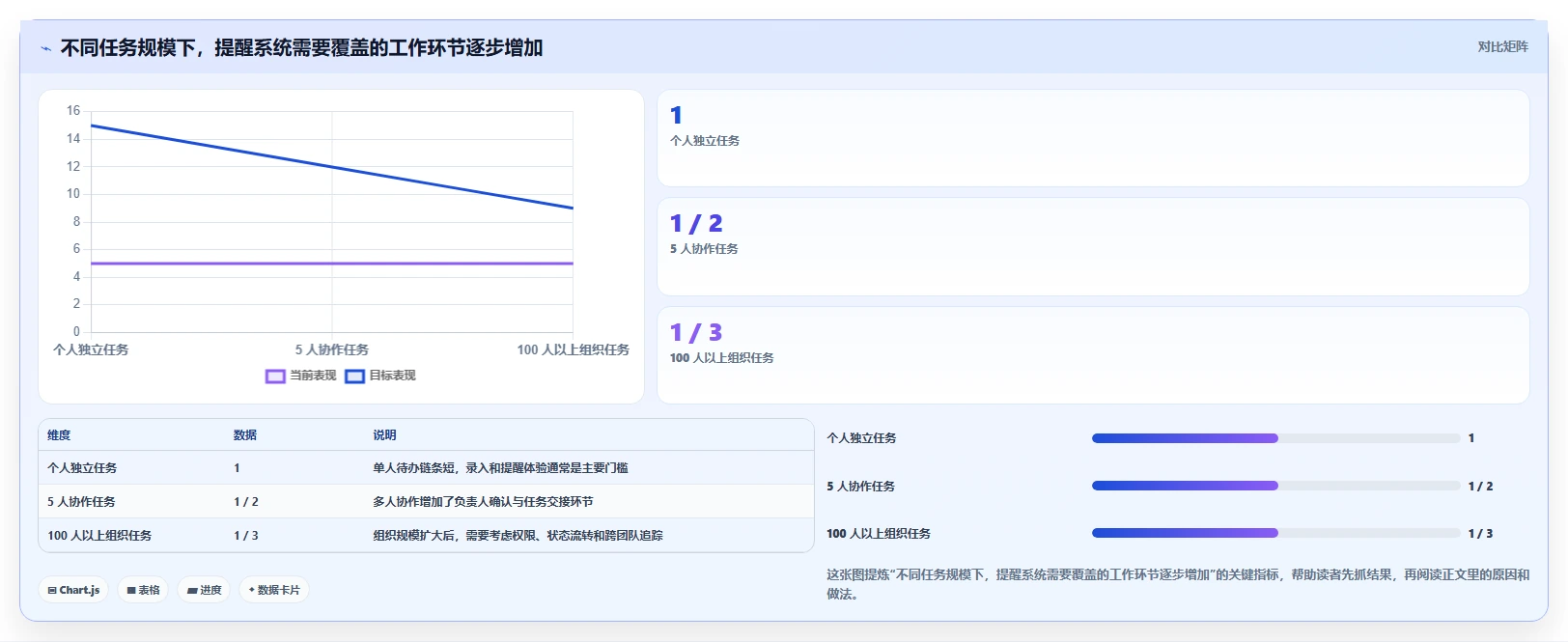Click the 100 人以上组织任务 progress bar

pyautogui.click(x=1275, y=533)
